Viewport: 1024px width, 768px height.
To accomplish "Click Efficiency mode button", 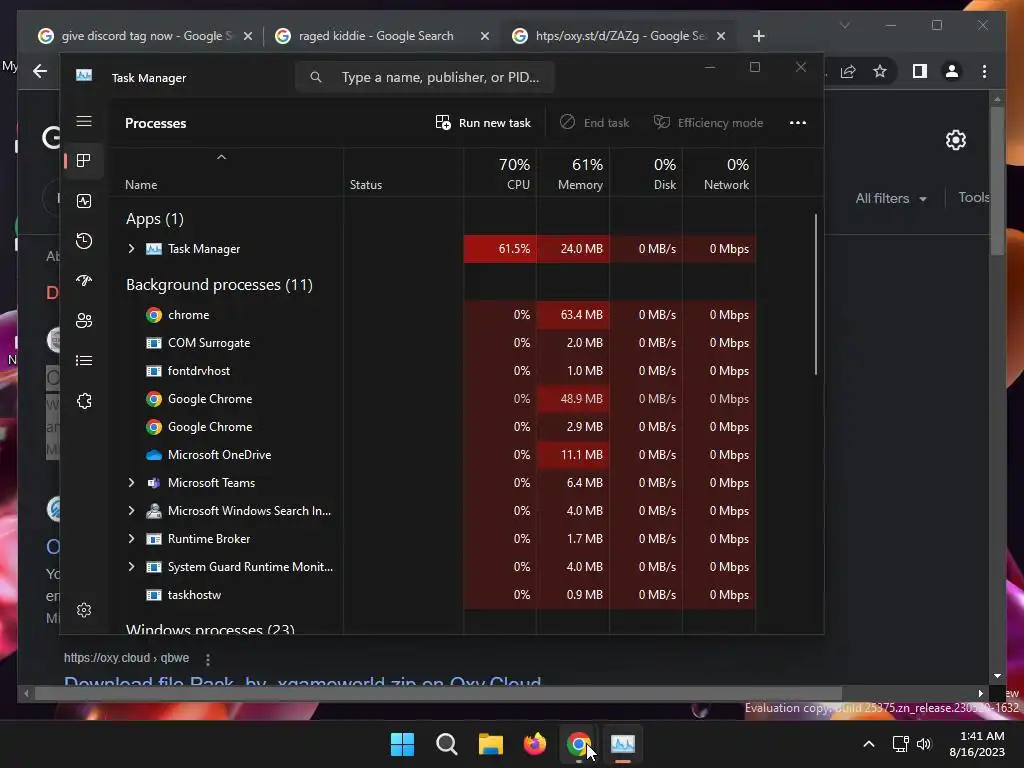I will click(709, 123).
